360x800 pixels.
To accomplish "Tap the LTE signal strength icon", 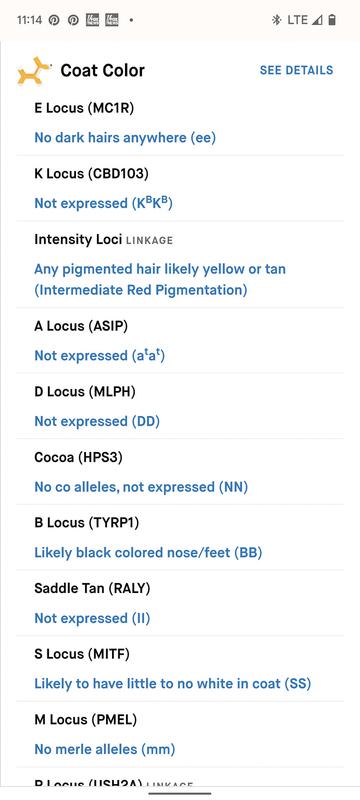I will pos(317,20).
